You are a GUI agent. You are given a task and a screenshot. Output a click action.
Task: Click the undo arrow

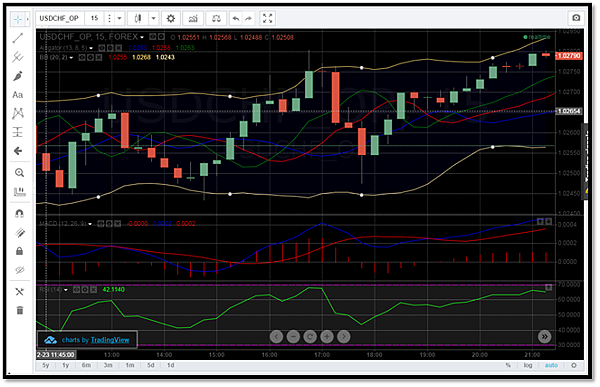pos(236,18)
